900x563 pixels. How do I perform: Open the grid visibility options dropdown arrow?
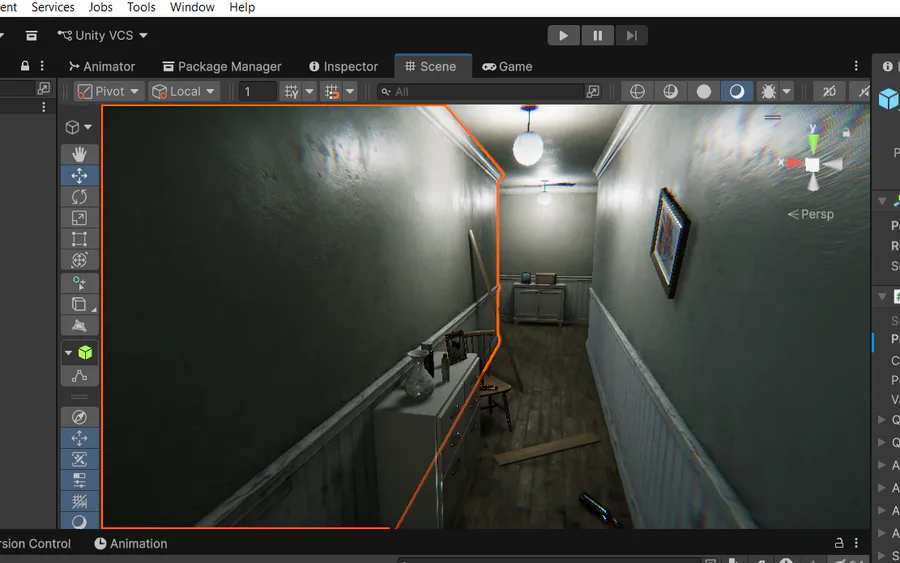(309, 91)
